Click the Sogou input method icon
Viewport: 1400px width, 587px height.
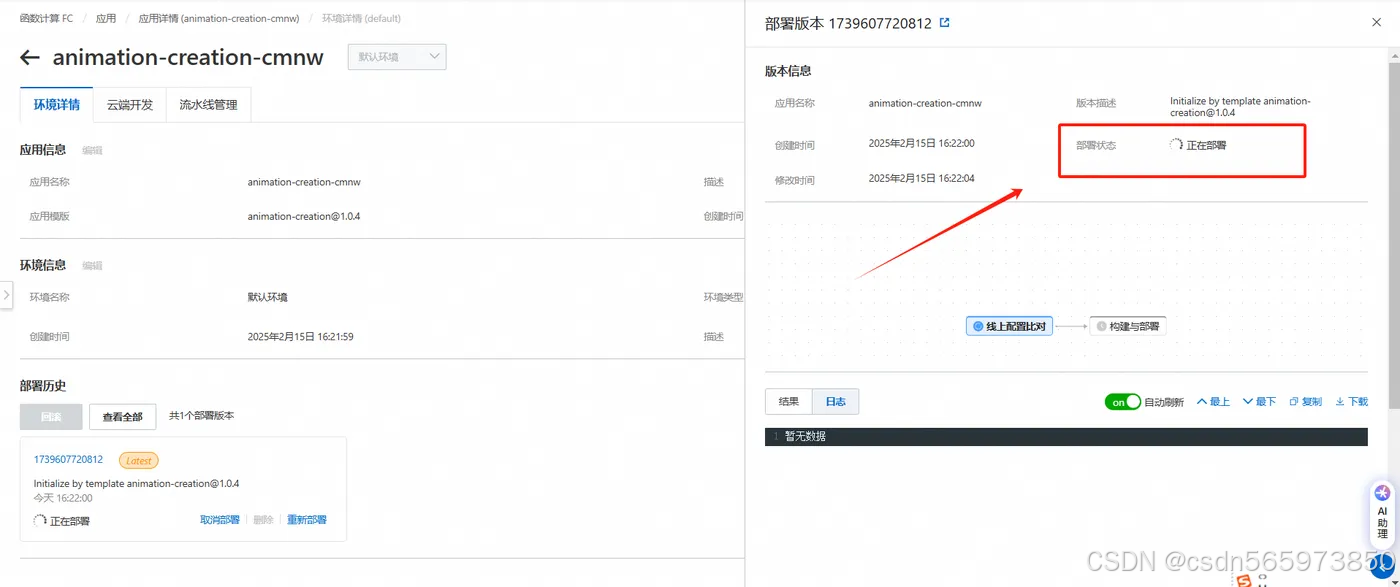tap(1243, 579)
